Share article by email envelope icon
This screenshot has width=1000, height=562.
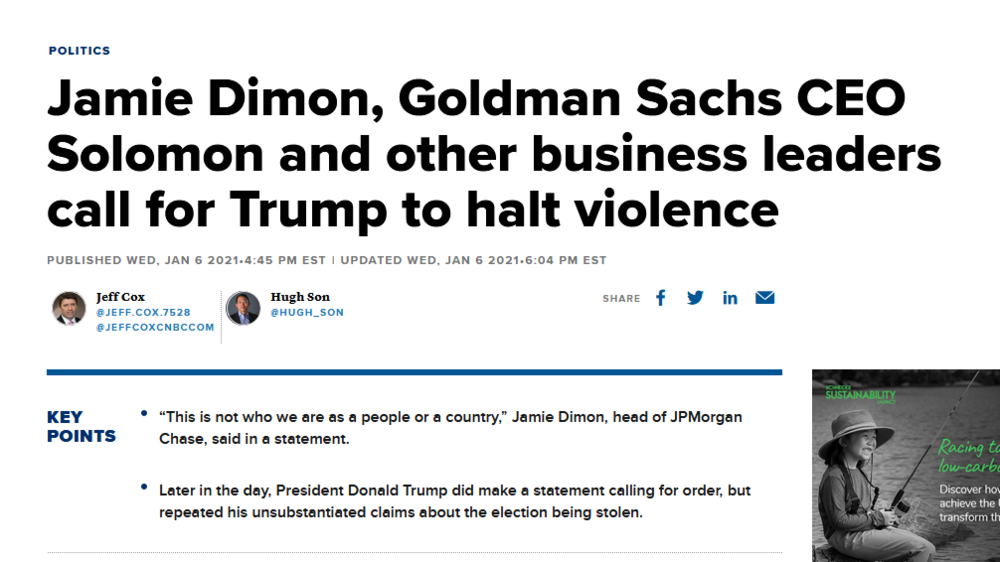(765, 298)
